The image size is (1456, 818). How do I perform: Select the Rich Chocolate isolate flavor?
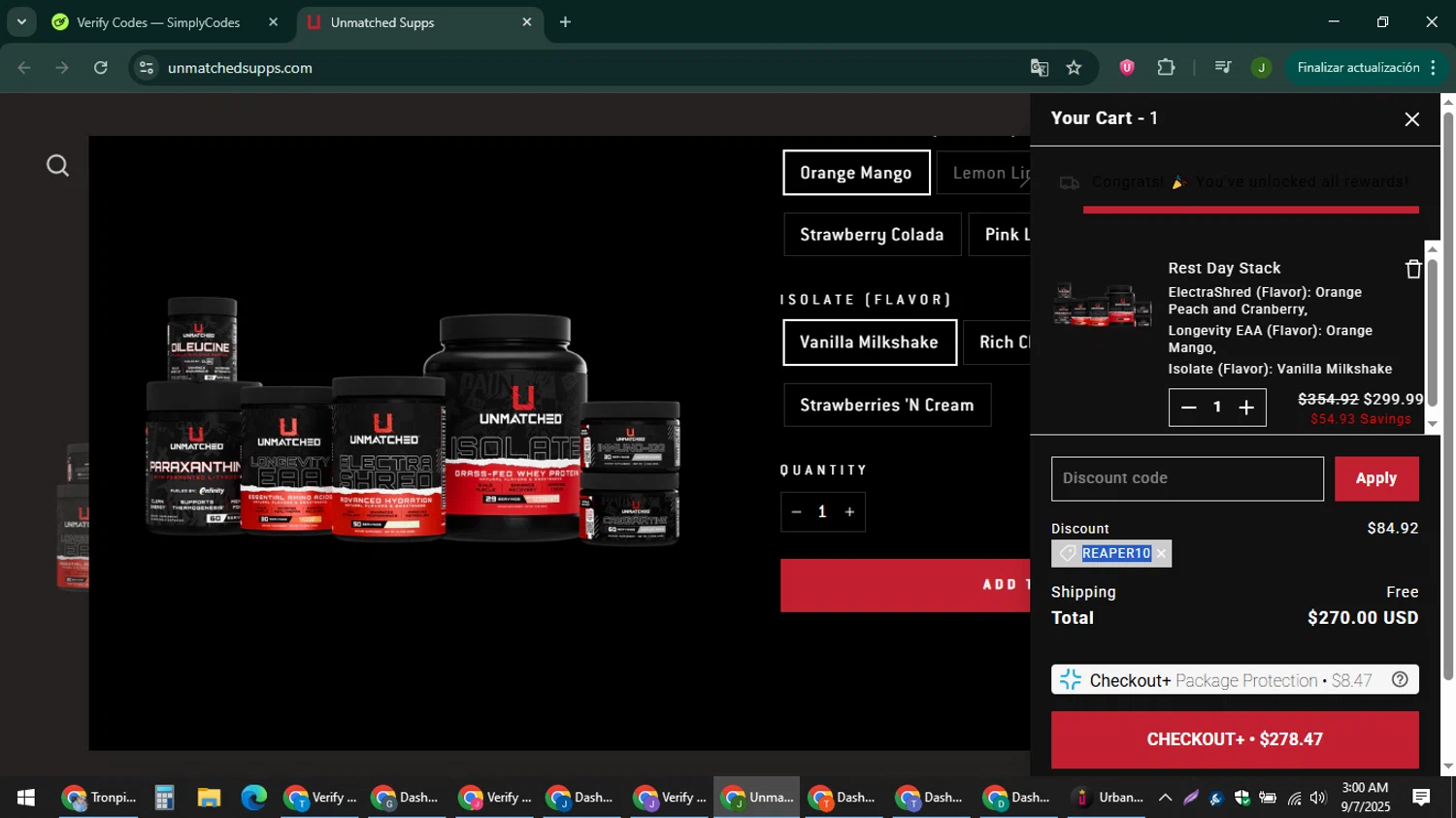(998, 343)
